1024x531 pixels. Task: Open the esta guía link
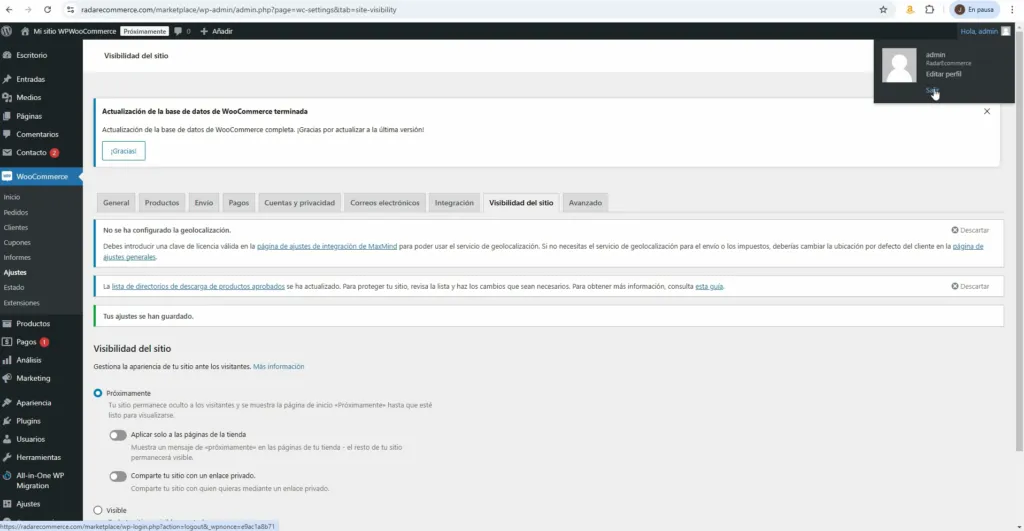(x=709, y=287)
